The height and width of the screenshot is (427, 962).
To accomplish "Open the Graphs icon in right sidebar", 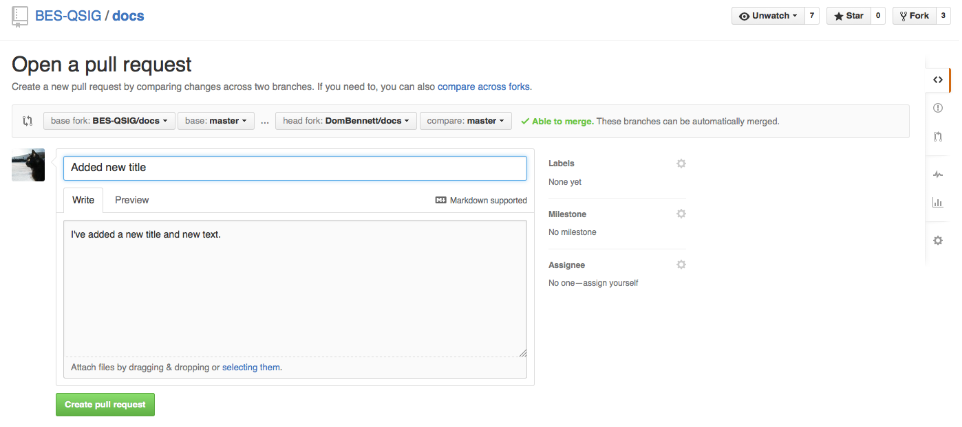I will 937,202.
